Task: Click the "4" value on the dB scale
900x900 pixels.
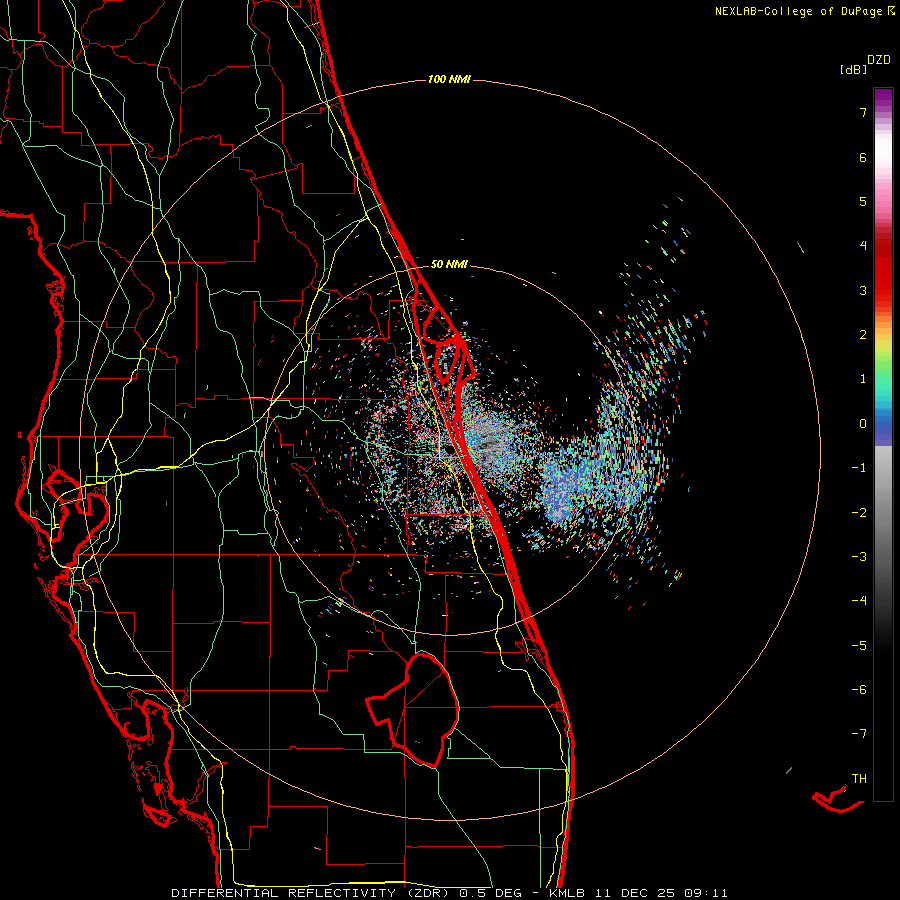Action: pyautogui.click(x=863, y=246)
